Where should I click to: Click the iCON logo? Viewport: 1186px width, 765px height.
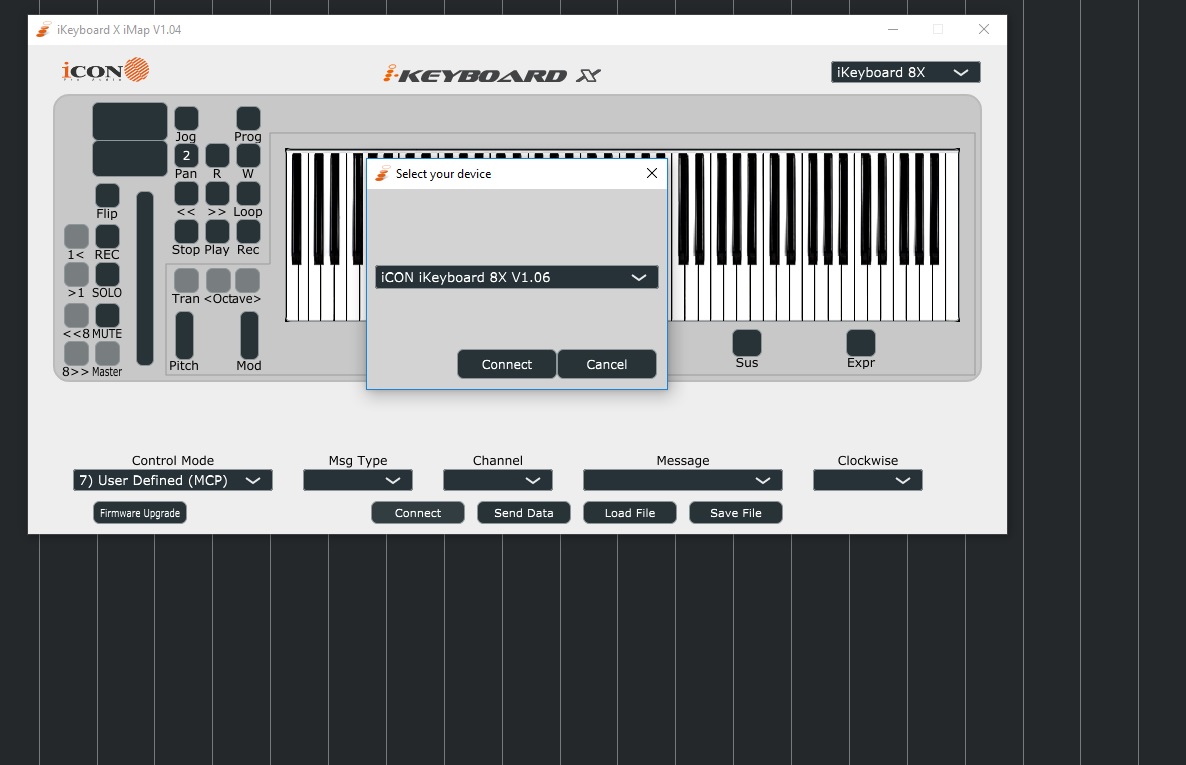[105, 70]
